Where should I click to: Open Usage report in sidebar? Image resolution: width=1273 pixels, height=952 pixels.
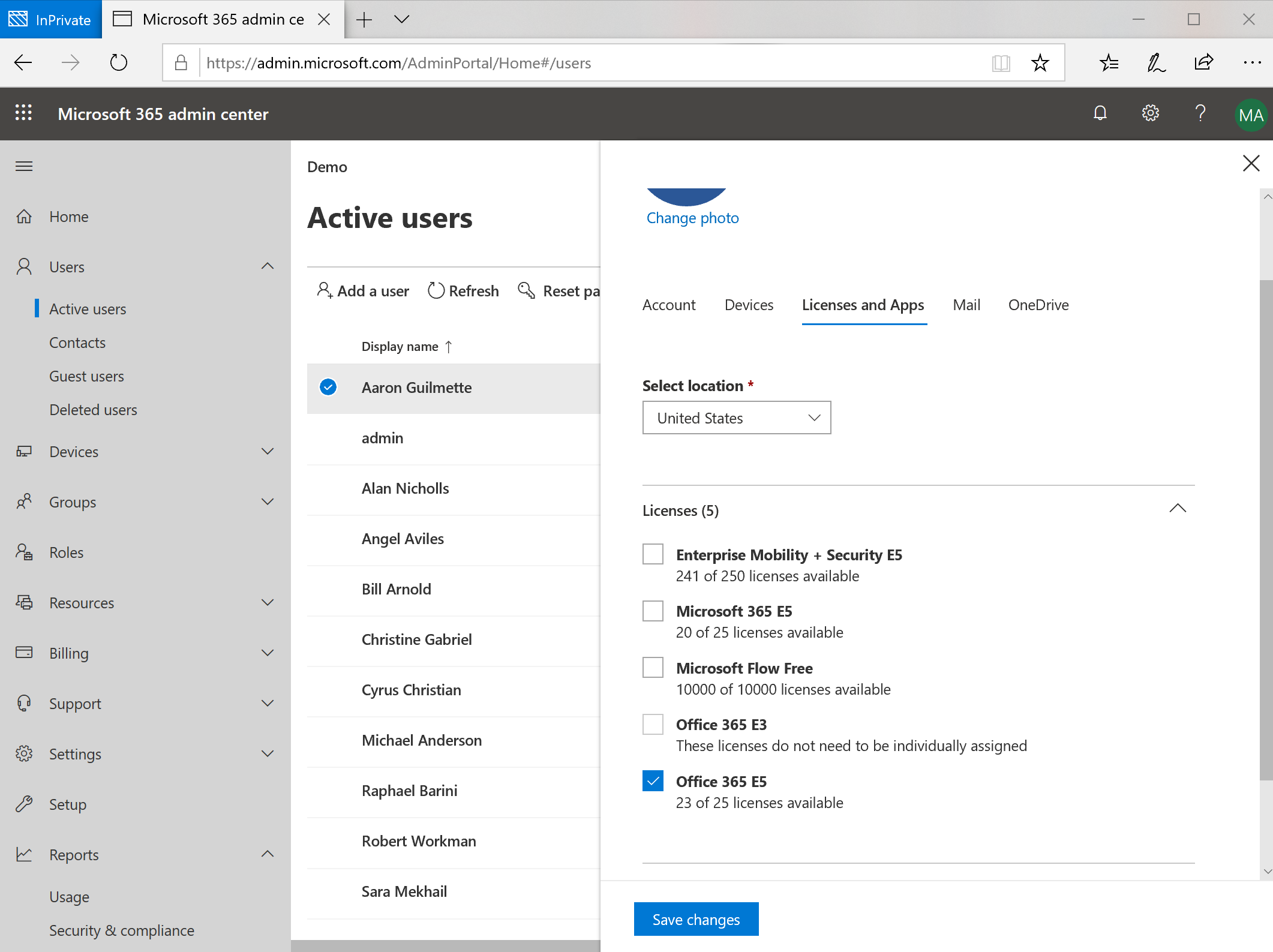click(x=69, y=897)
